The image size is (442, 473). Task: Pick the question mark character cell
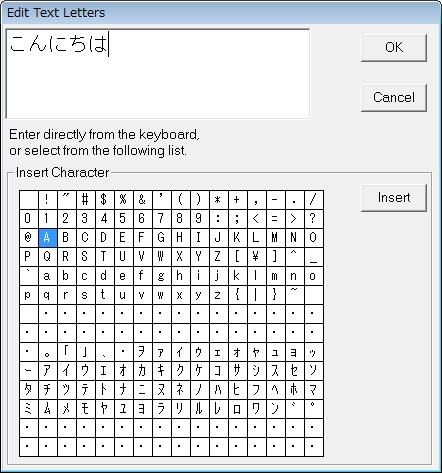(x=314, y=219)
